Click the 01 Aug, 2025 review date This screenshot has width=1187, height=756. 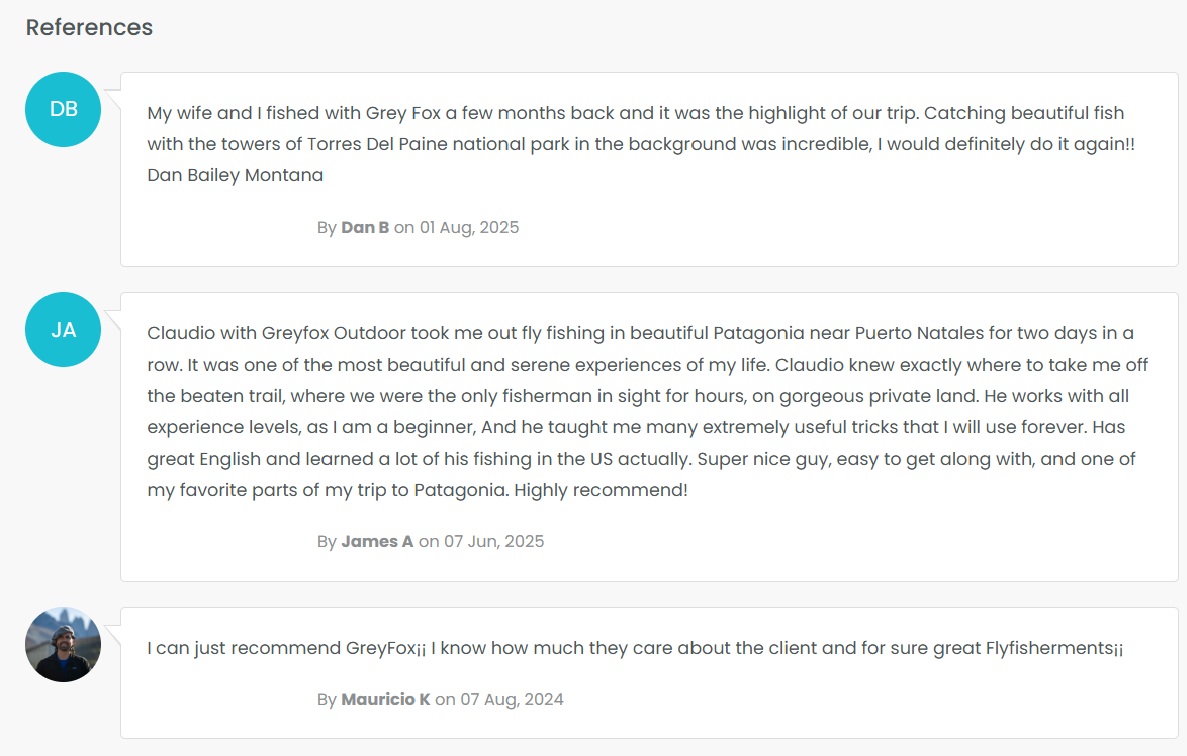(469, 227)
